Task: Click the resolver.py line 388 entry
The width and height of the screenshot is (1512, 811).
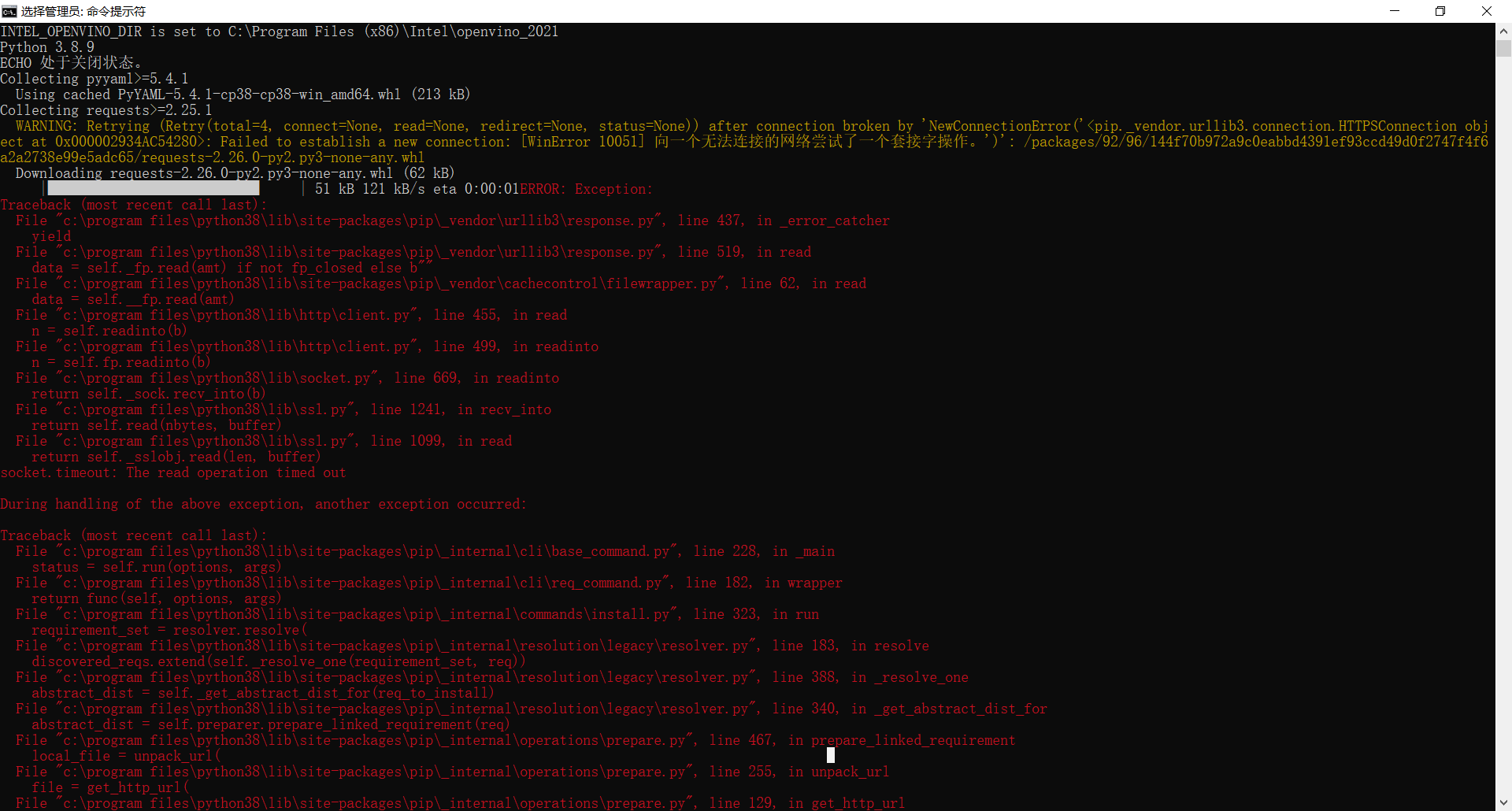Action: [492, 677]
